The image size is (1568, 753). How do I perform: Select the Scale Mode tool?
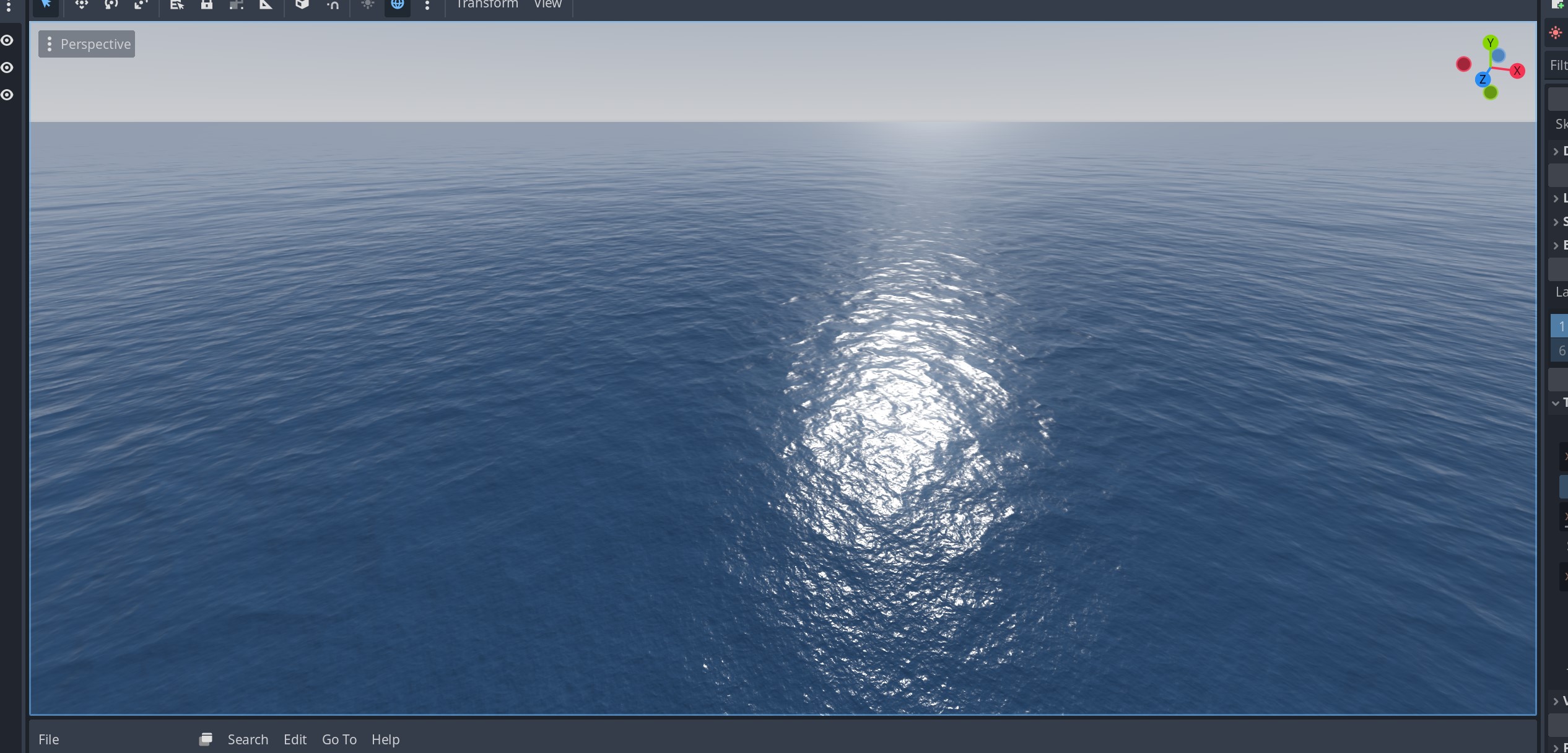click(141, 5)
